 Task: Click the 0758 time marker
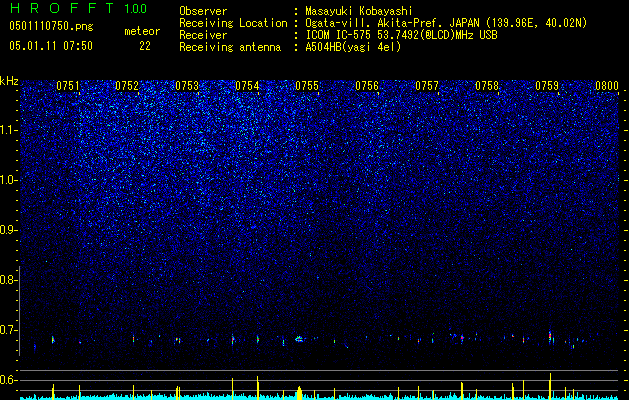487,86
